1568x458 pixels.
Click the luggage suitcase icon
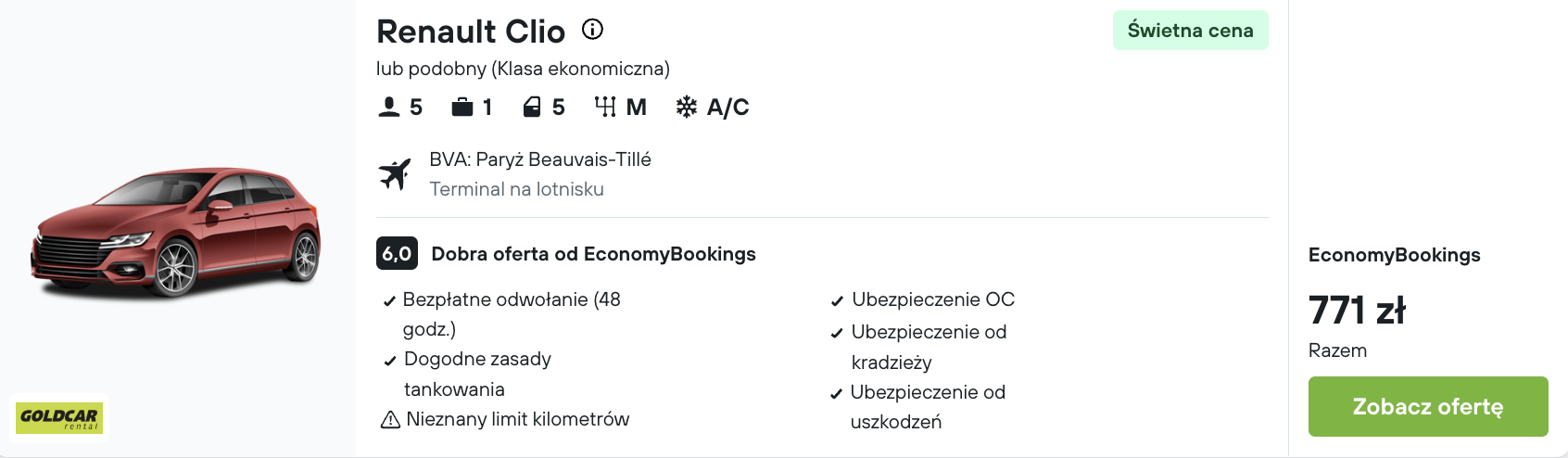tap(462, 108)
